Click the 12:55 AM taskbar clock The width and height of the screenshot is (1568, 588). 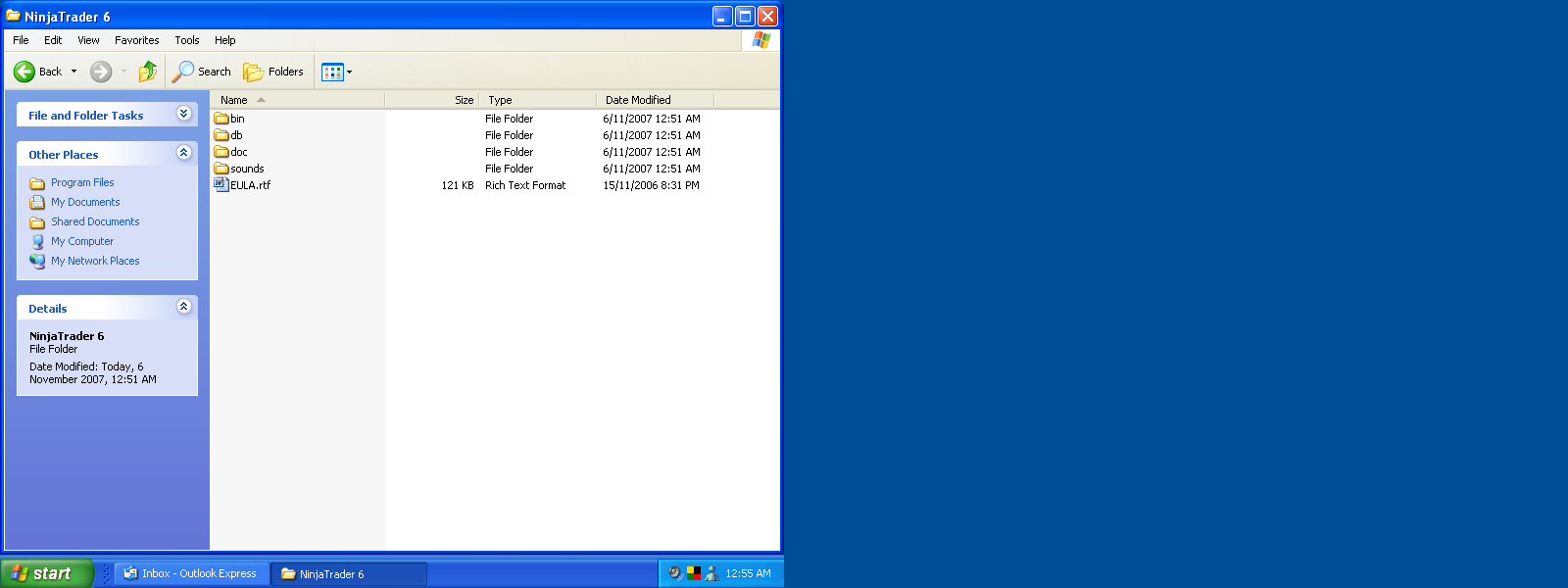(x=748, y=573)
